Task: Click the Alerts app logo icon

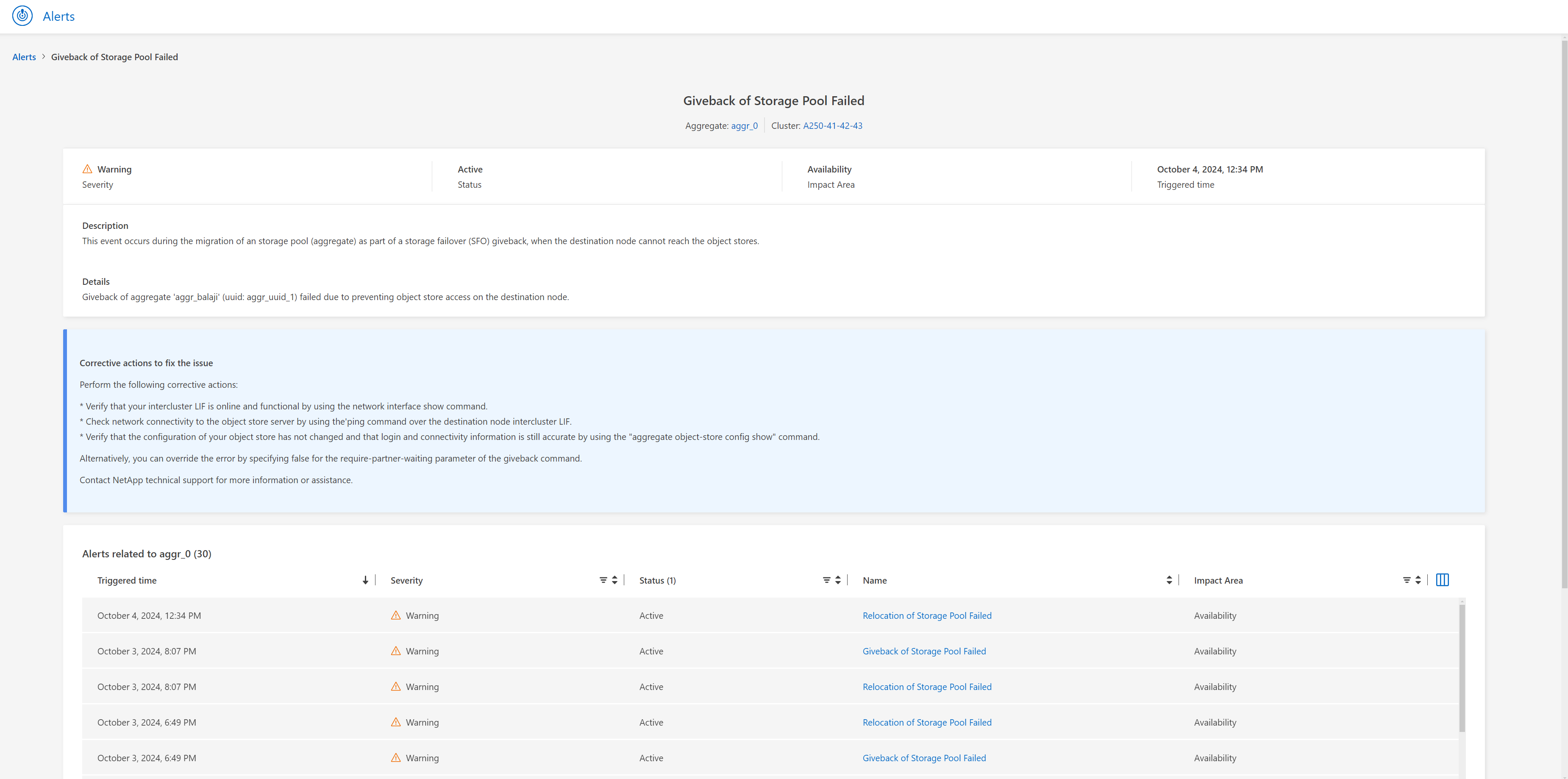Action: click(22, 16)
